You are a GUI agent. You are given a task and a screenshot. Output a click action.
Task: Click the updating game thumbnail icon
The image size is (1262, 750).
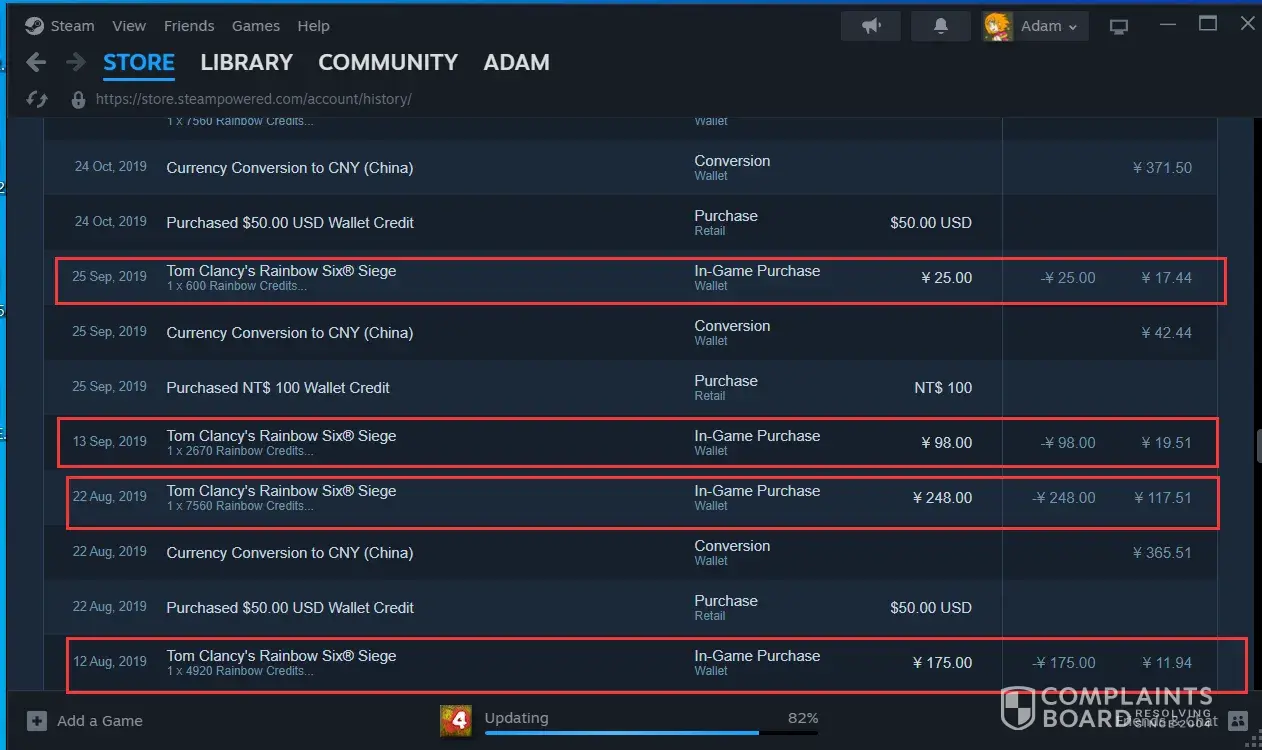456,720
